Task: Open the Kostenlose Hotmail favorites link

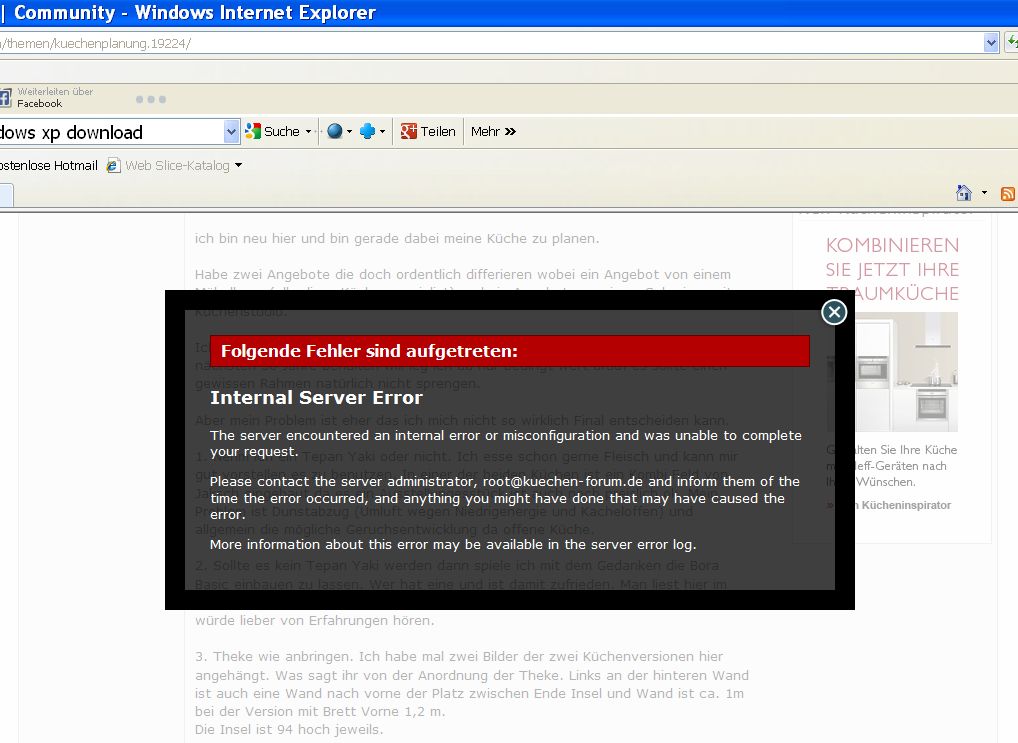Action: [x=48, y=166]
